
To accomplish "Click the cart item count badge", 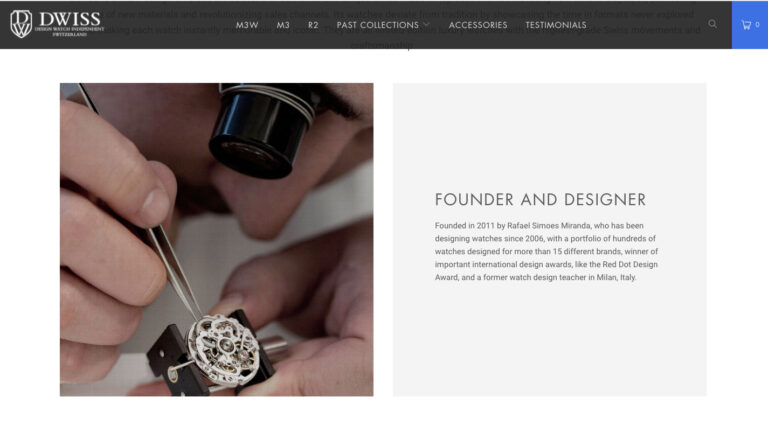I will click(757, 24).
